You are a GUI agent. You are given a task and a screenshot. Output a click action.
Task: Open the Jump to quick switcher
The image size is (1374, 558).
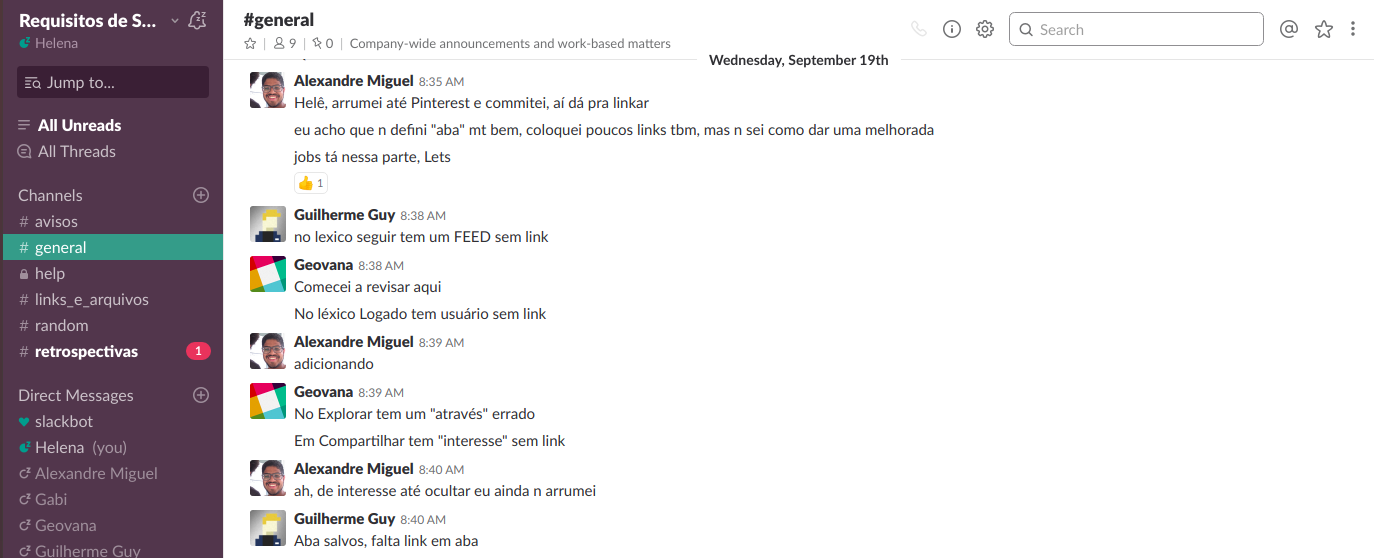click(113, 82)
